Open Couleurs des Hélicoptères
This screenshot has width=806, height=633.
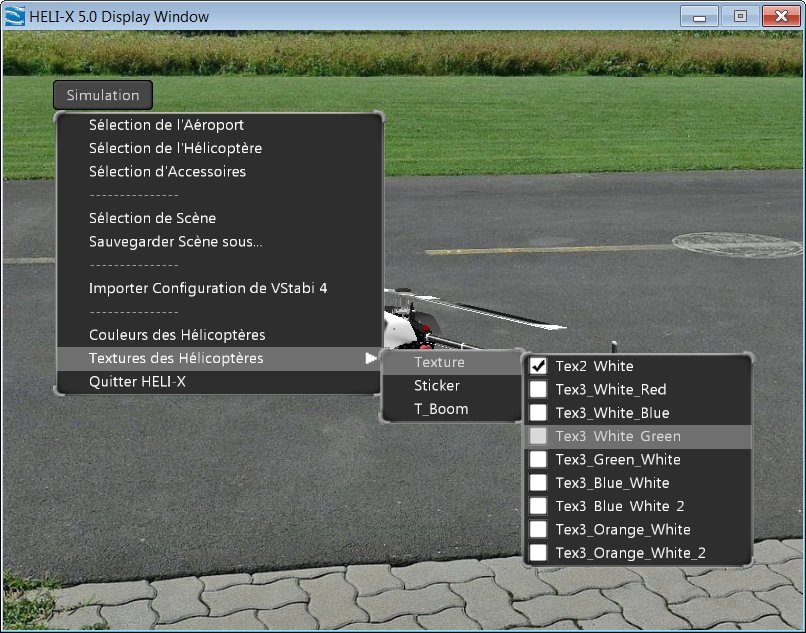pos(177,335)
